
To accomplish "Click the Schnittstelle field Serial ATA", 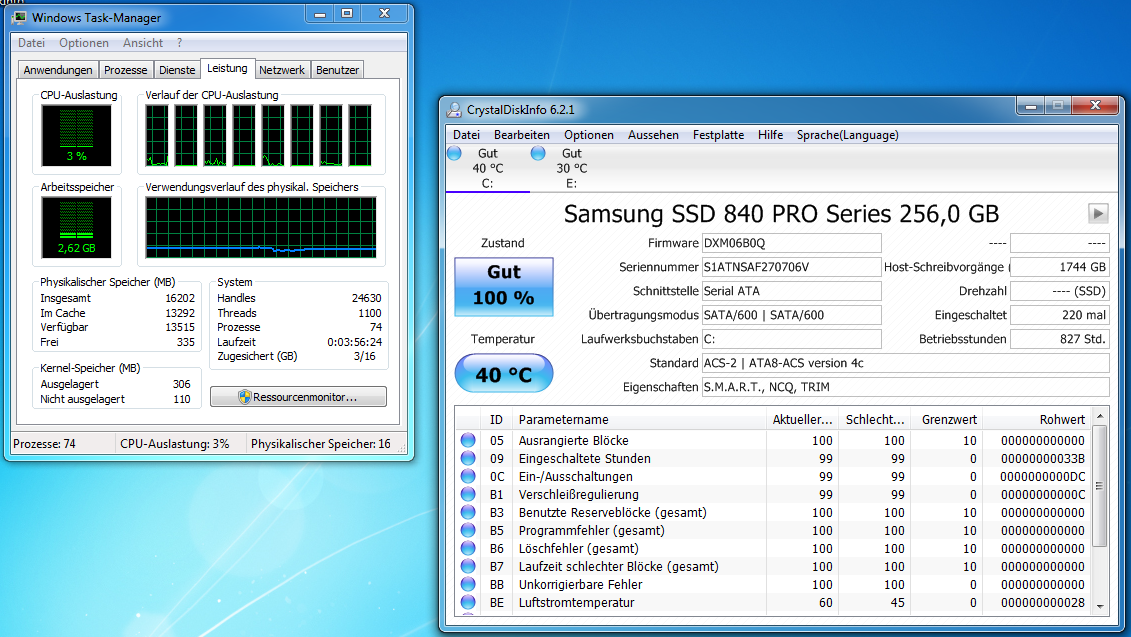I will (791, 291).
